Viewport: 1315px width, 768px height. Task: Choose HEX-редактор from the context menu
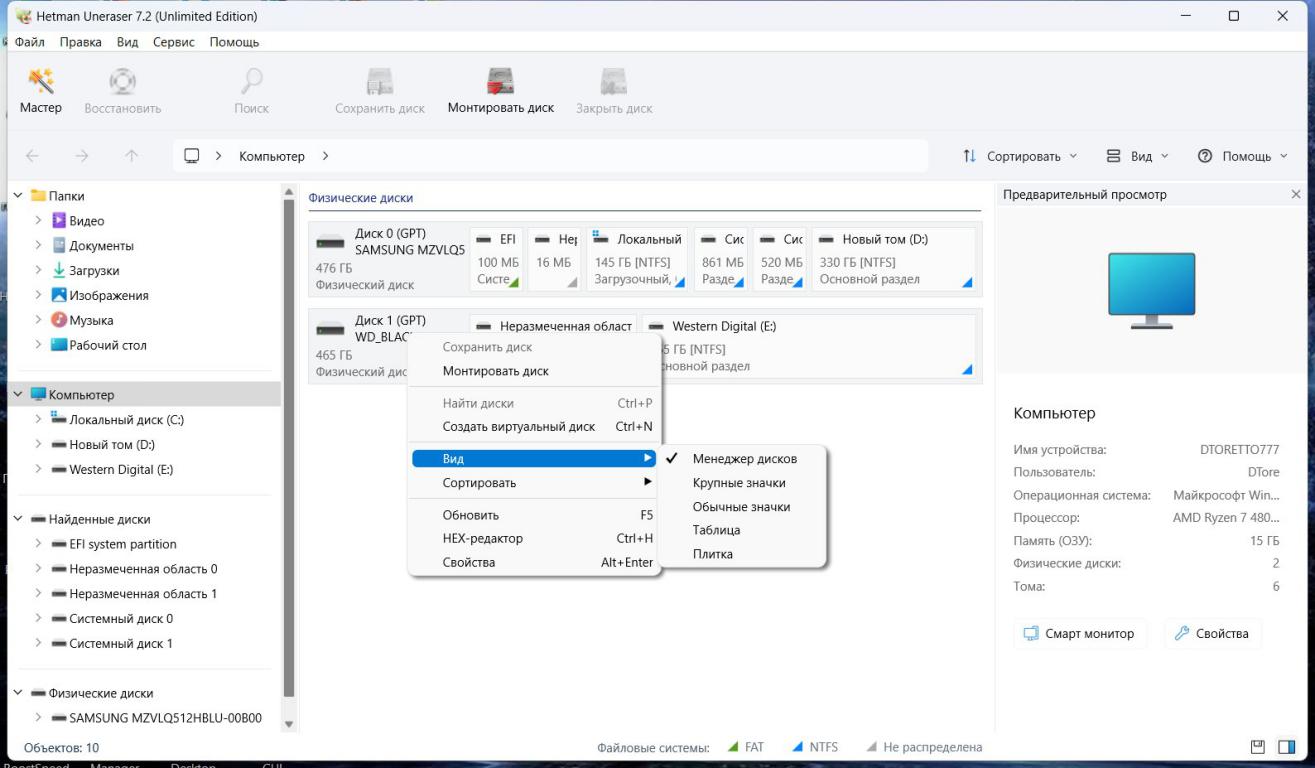(482, 538)
